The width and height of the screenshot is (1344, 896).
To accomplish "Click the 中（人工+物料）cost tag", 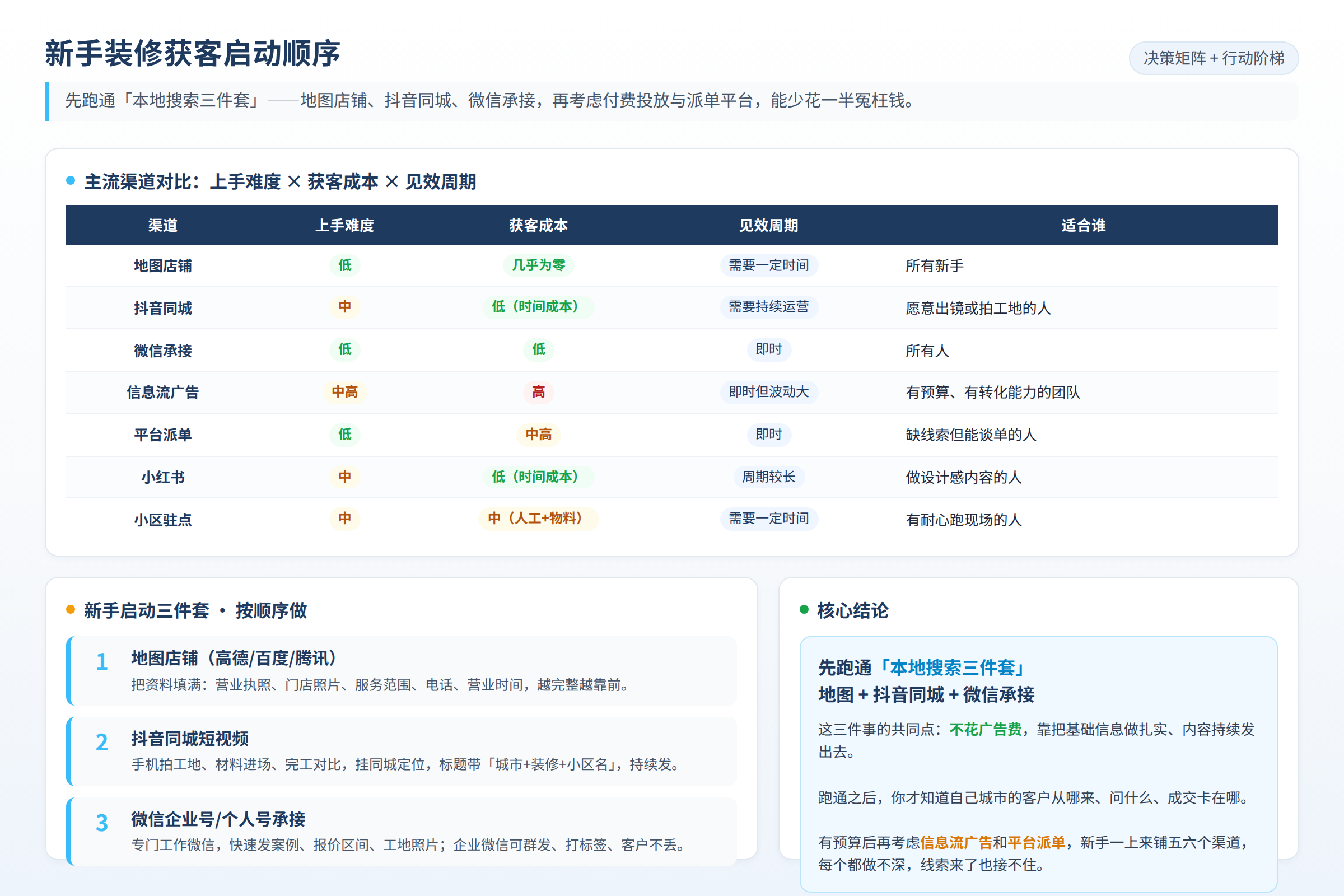I will [538, 519].
